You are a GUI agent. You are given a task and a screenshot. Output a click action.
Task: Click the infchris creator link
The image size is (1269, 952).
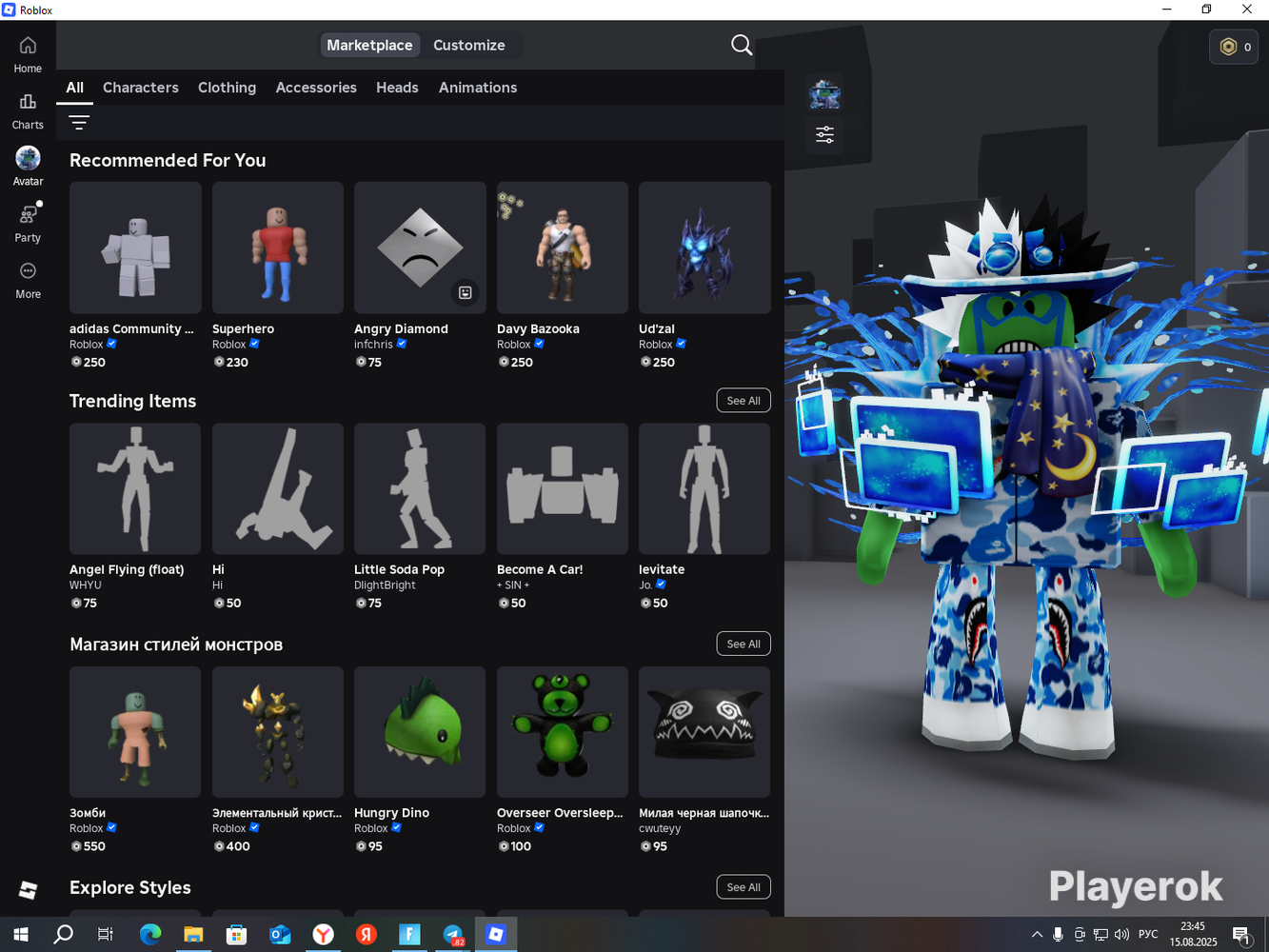coord(373,345)
